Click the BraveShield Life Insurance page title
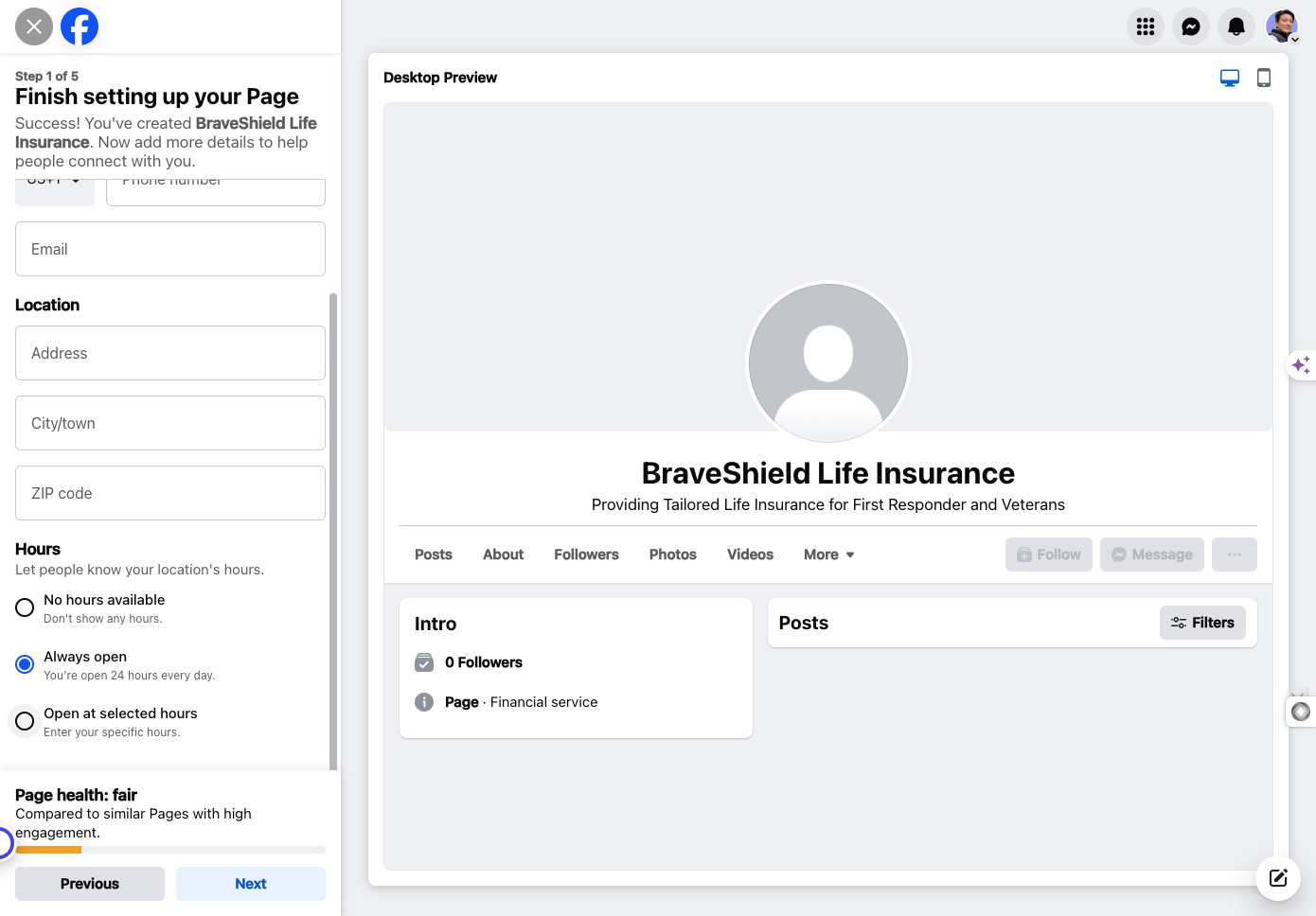1316x916 pixels. click(828, 473)
